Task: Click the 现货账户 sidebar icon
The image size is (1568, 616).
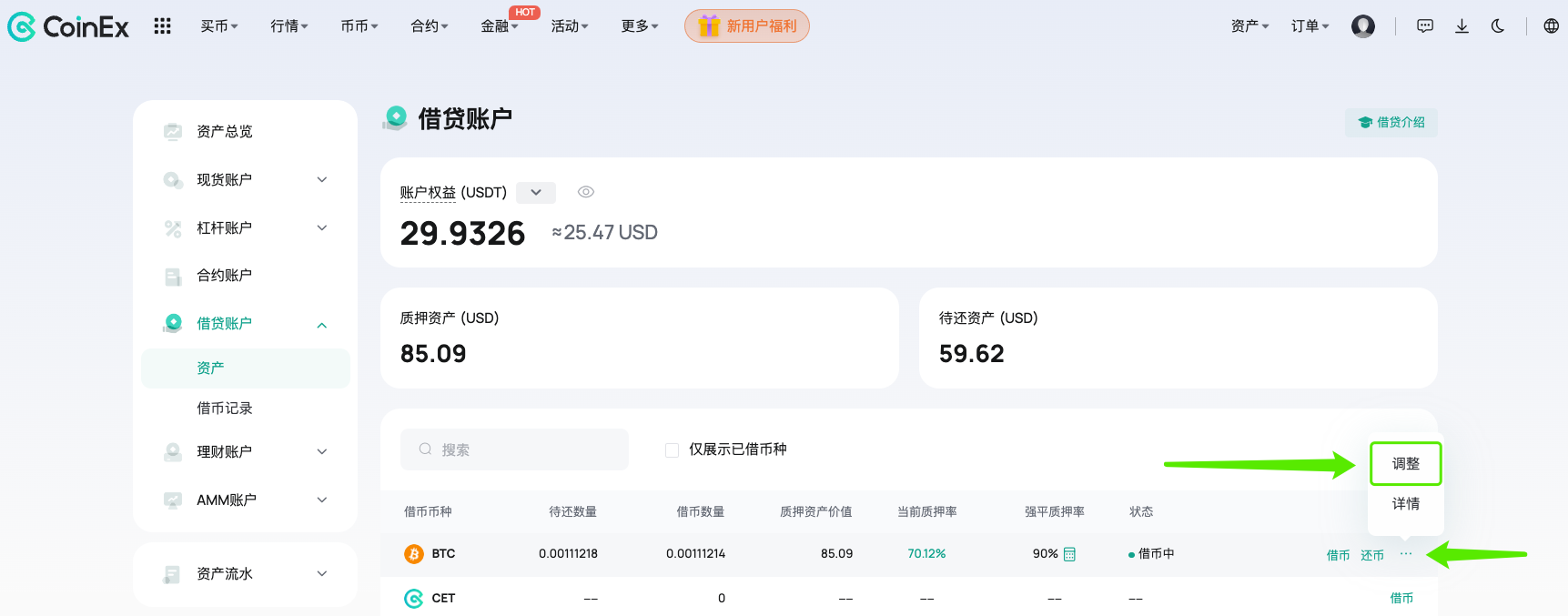Action: click(x=172, y=180)
